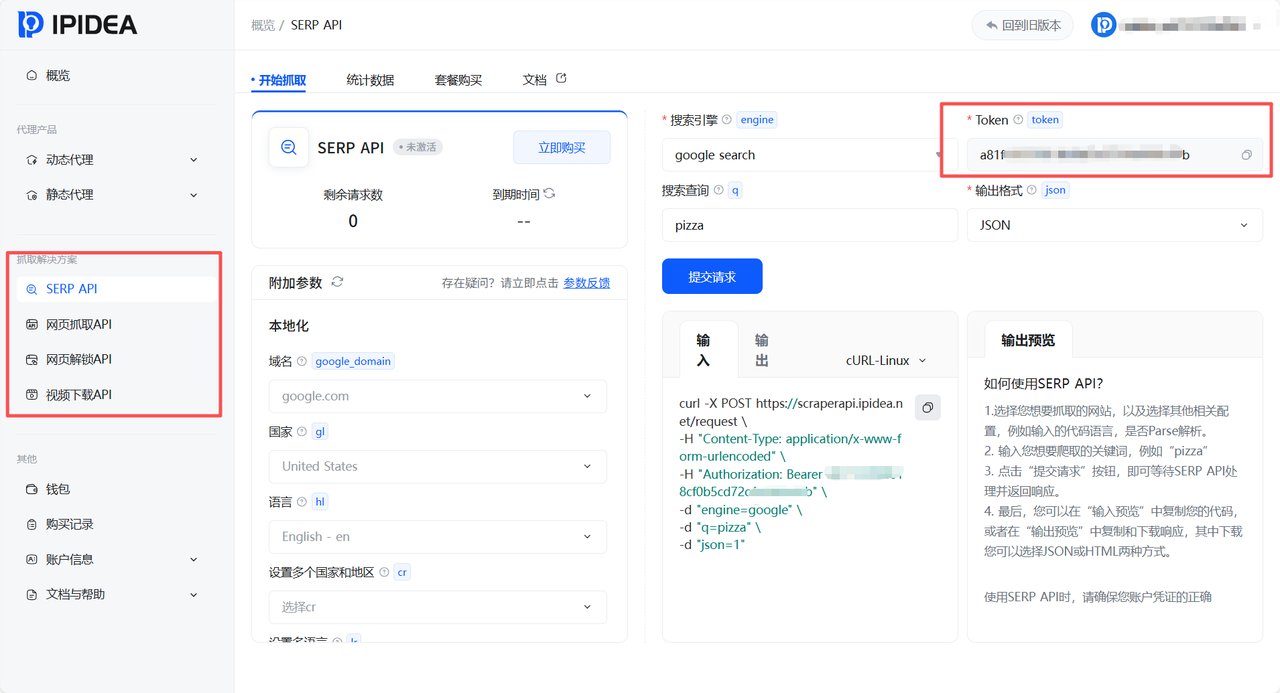Viewport: 1280px width, 693px height.
Task: Switch to the 套餐购买 tab
Action: click(x=458, y=80)
